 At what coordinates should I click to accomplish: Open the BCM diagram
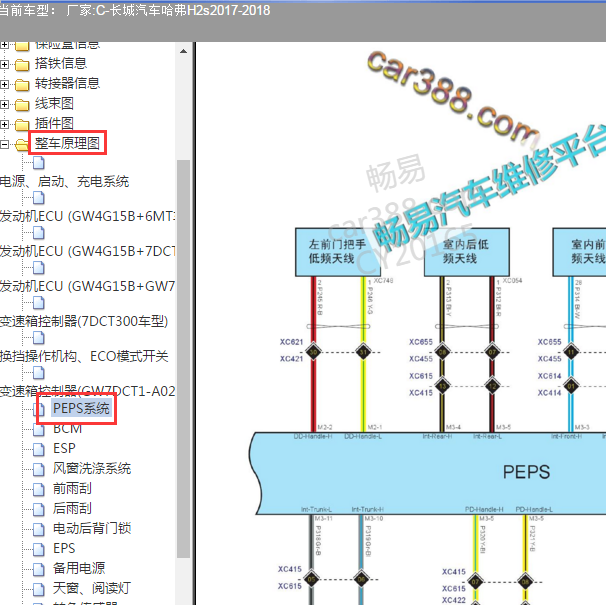click(68, 429)
